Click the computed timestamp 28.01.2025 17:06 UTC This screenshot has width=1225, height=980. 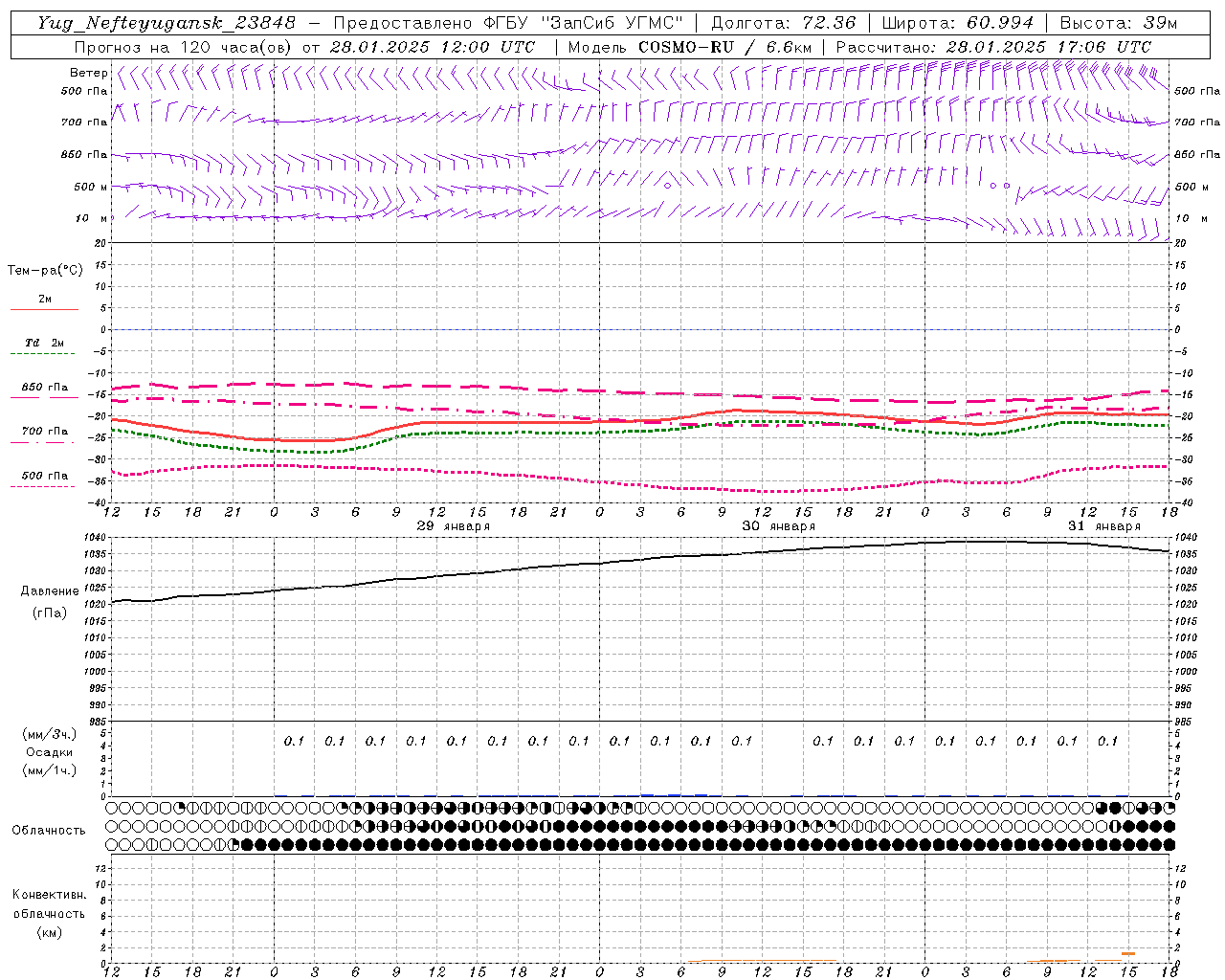pyautogui.click(x=1049, y=47)
